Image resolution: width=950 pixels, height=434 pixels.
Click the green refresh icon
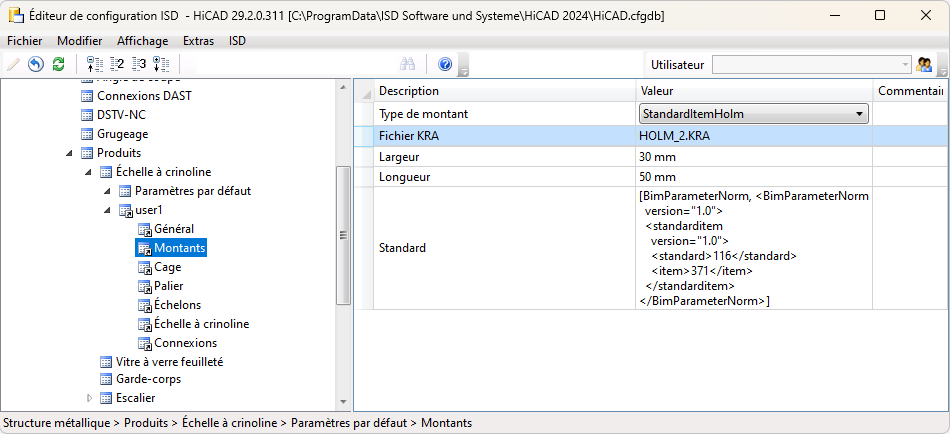[59, 64]
